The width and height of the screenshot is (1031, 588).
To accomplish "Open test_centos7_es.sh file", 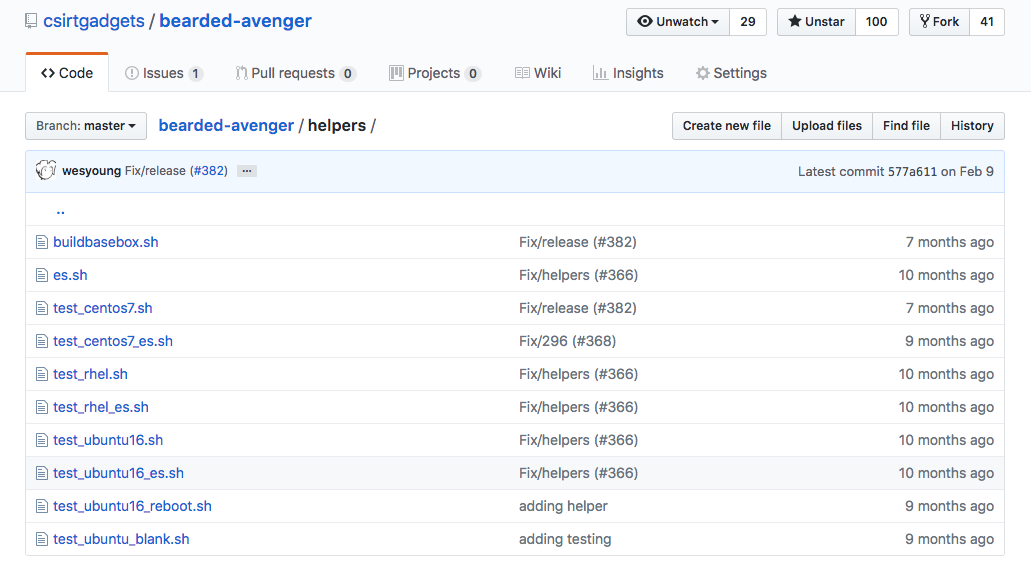I will (113, 341).
